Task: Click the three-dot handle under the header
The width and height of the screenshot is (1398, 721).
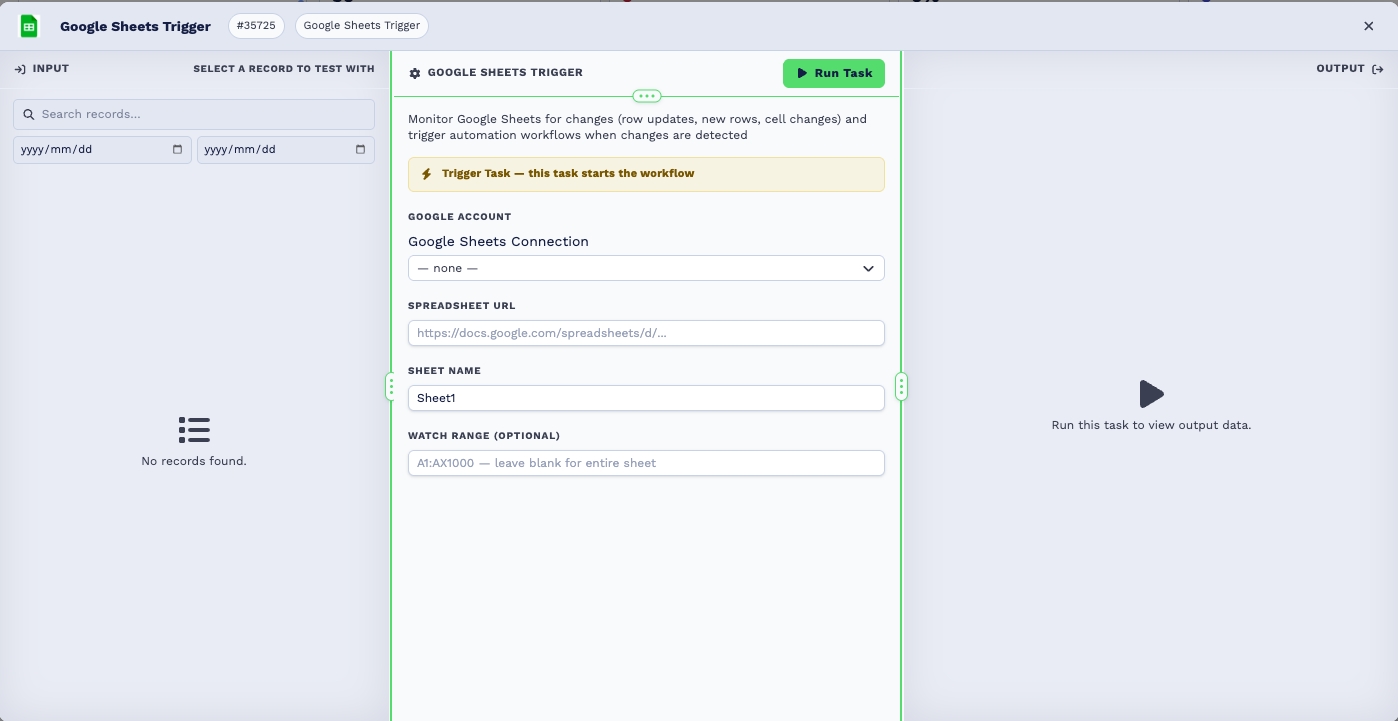Action: [x=647, y=96]
